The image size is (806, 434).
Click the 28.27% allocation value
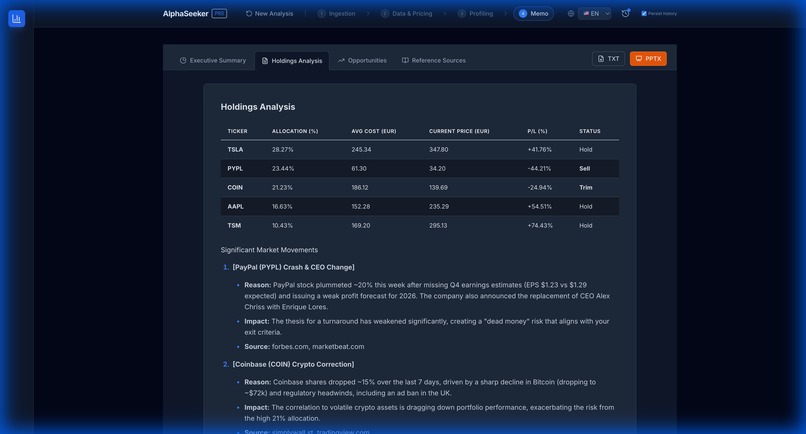[x=283, y=150]
